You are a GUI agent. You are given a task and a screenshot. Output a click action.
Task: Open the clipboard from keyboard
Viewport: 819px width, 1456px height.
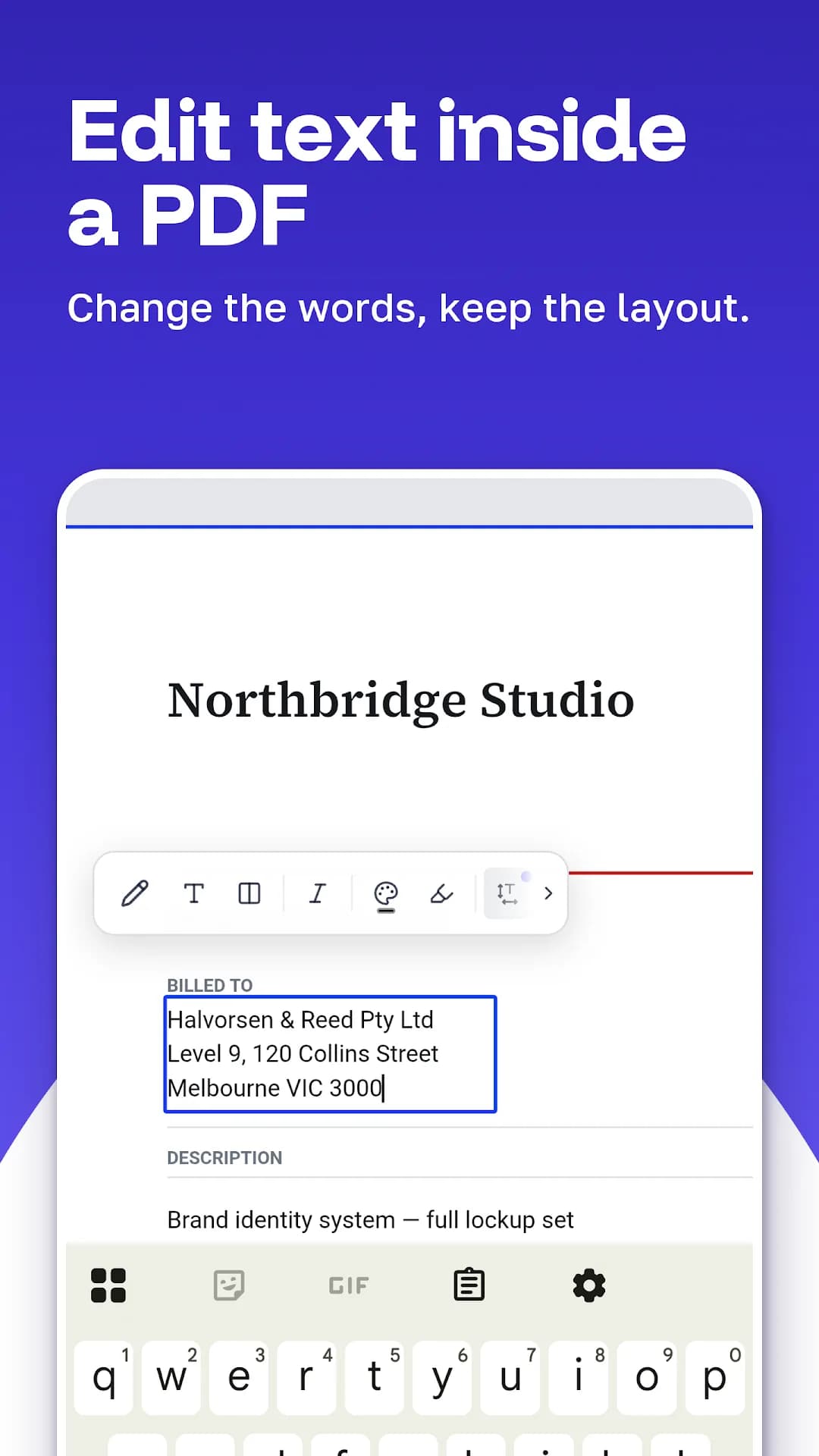(469, 1285)
